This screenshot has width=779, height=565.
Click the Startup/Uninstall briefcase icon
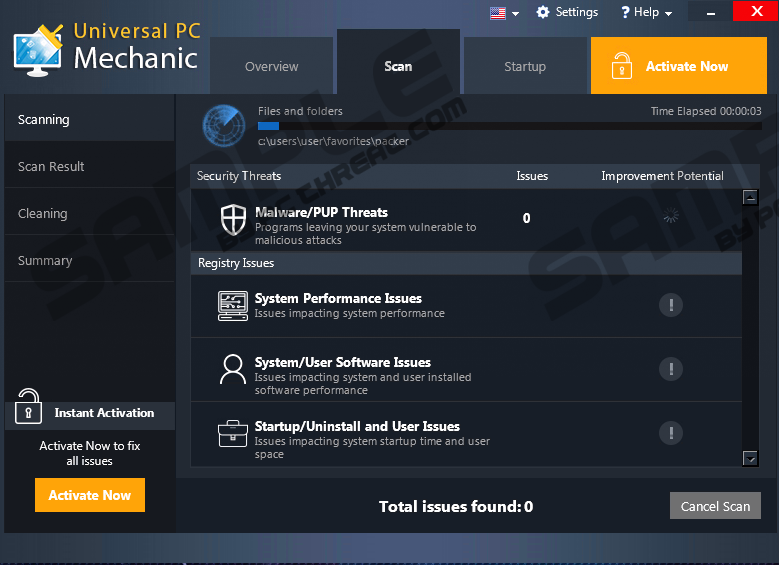233,433
